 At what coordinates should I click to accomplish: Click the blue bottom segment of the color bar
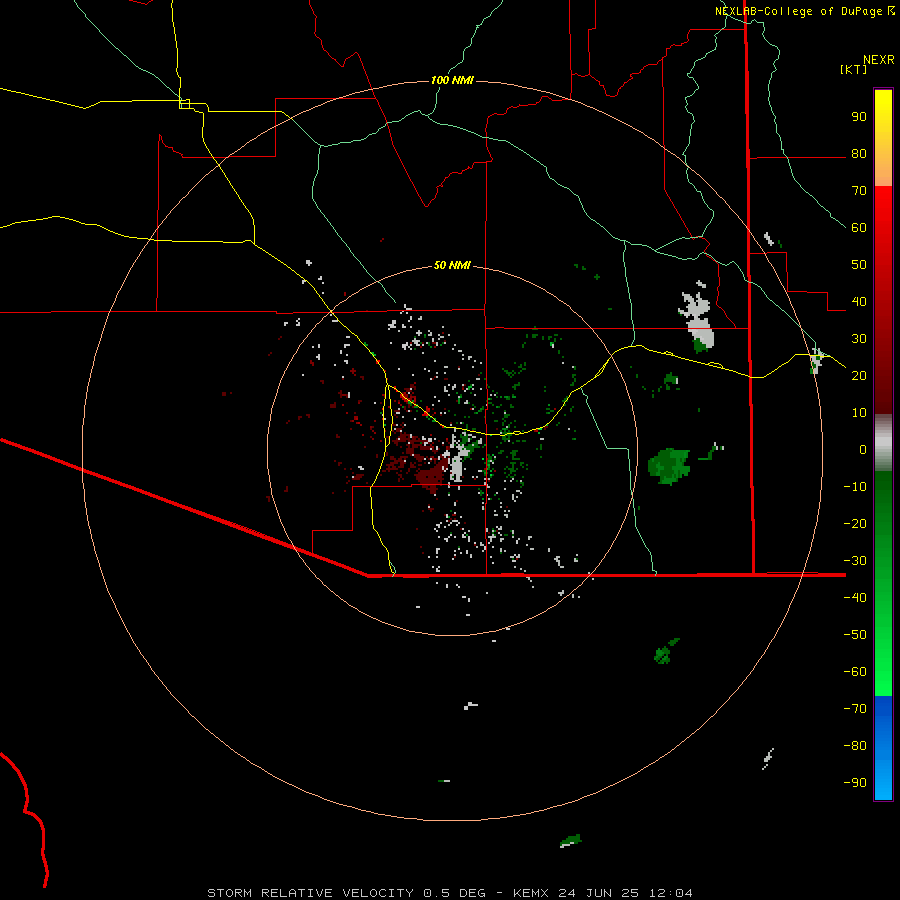(883, 748)
